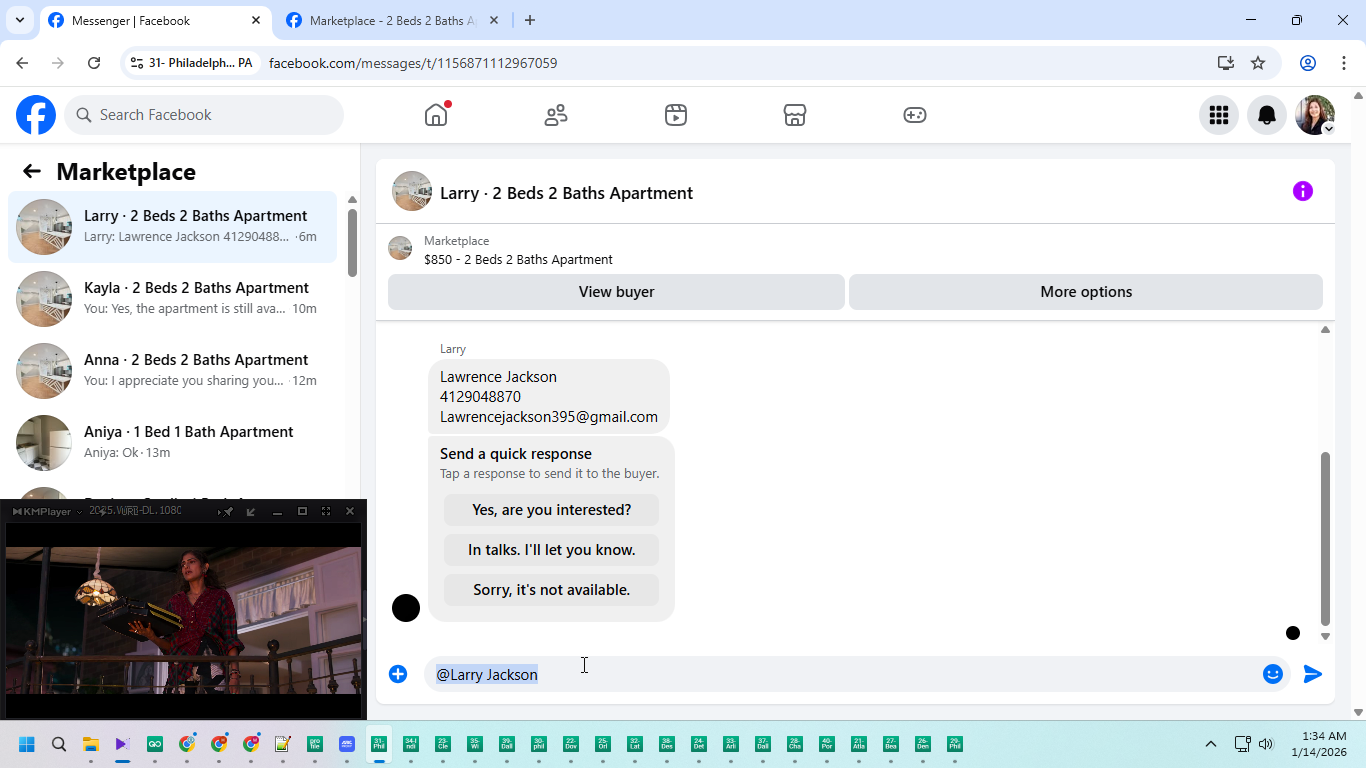The width and height of the screenshot is (1366, 768).
Task: Click the chat messages scrollbar thumb
Action: pos(1325,538)
